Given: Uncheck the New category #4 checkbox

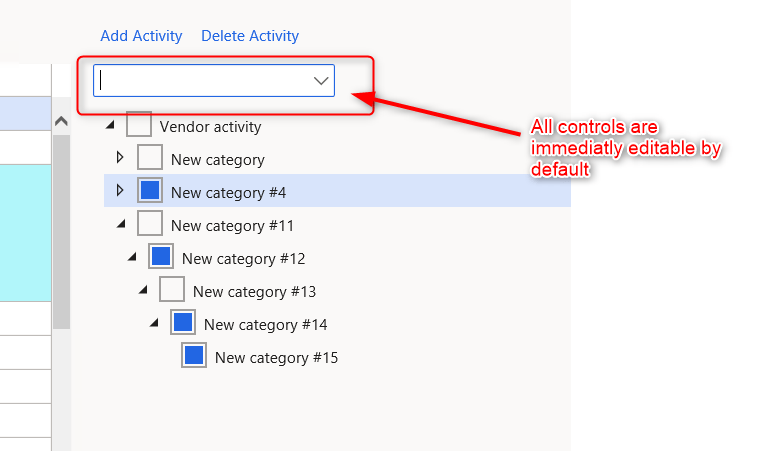Looking at the screenshot, I should 150,191.
